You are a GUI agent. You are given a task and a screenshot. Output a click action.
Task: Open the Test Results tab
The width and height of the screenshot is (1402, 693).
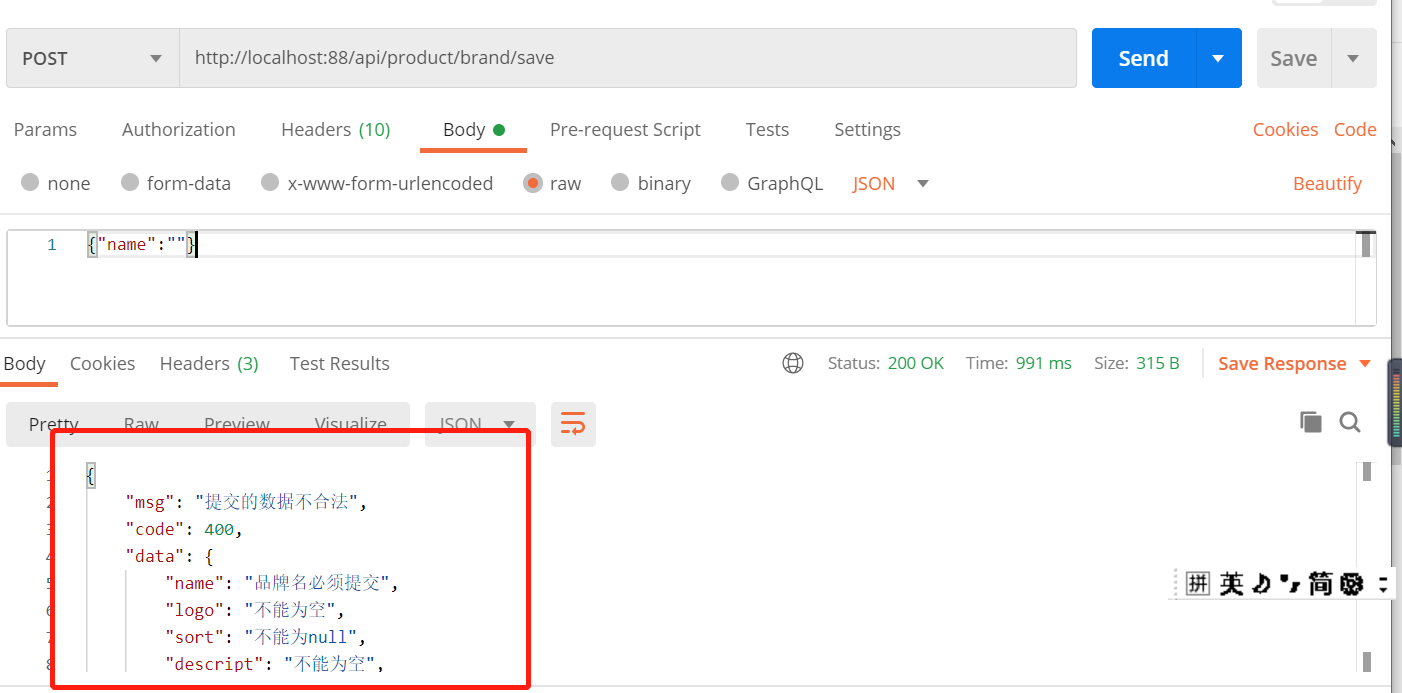pyautogui.click(x=339, y=363)
